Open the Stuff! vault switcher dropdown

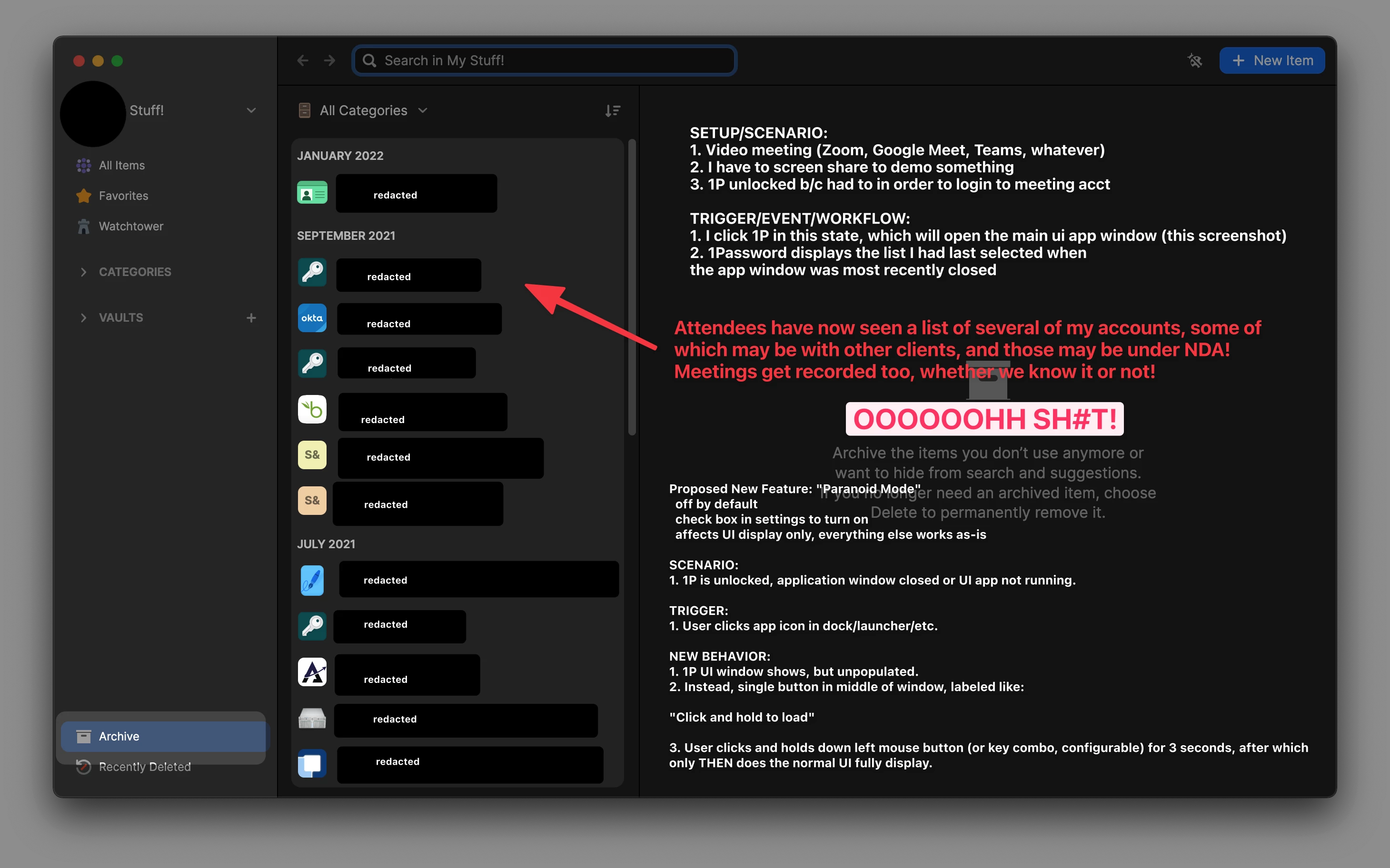click(251, 110)
